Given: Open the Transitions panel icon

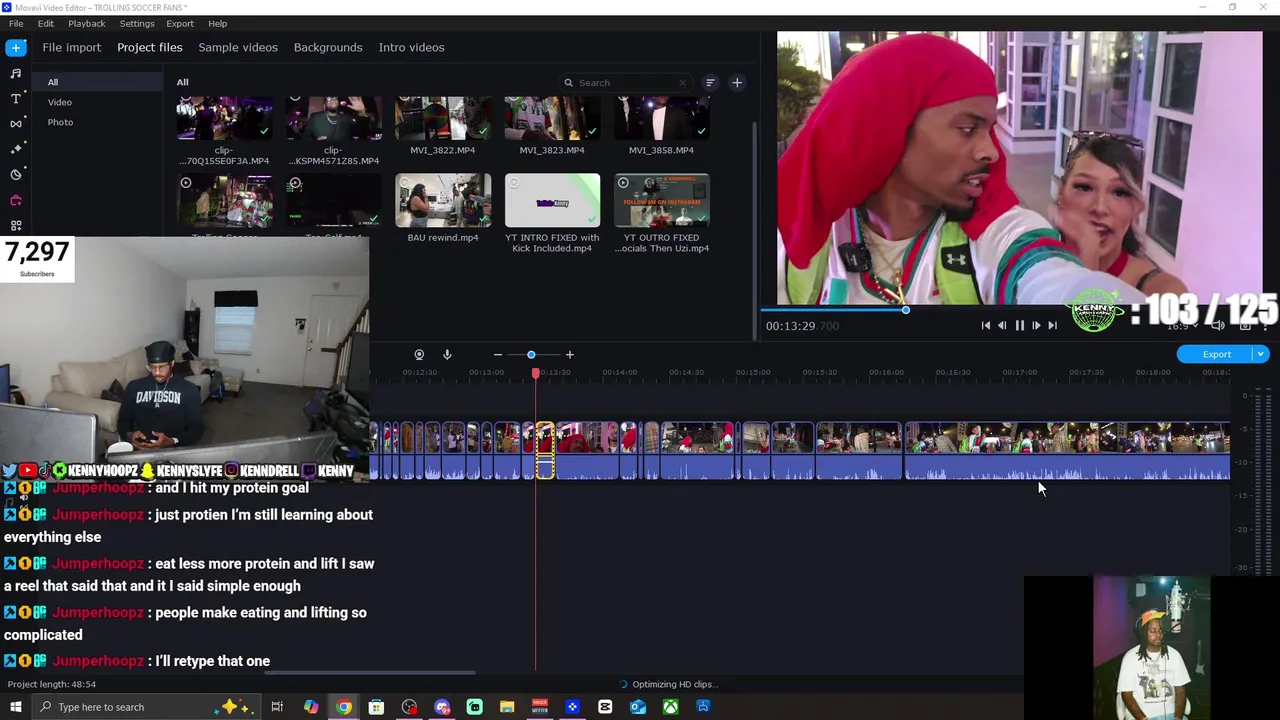Looking at the screenshot, I should (16, 124).
